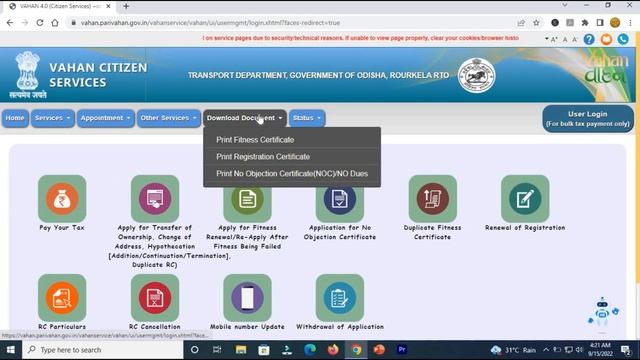Expand the Other Services dropdown menu
The image size is (640, 360).
click(169, 118)
